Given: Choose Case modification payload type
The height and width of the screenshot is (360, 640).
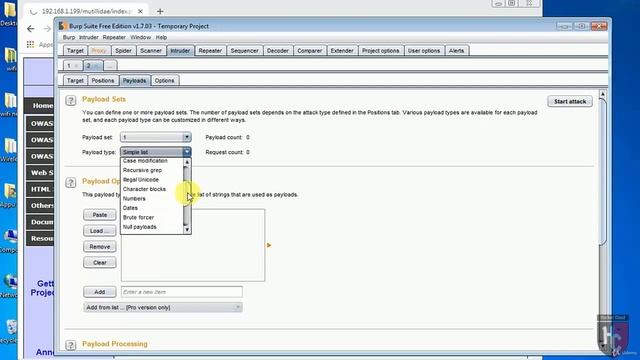Looking at the screenshot, I should [x=145, y=161].
